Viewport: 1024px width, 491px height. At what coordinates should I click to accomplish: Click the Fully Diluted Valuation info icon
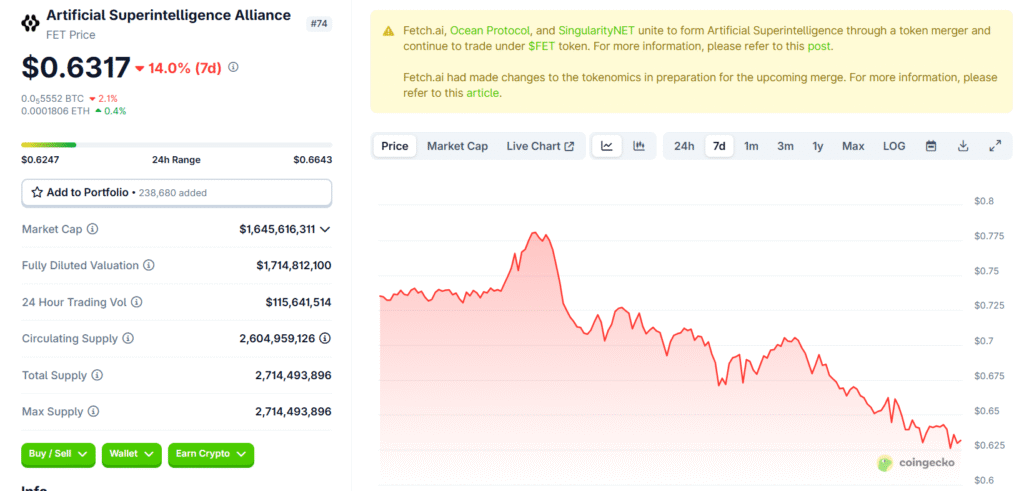(149, 266)
